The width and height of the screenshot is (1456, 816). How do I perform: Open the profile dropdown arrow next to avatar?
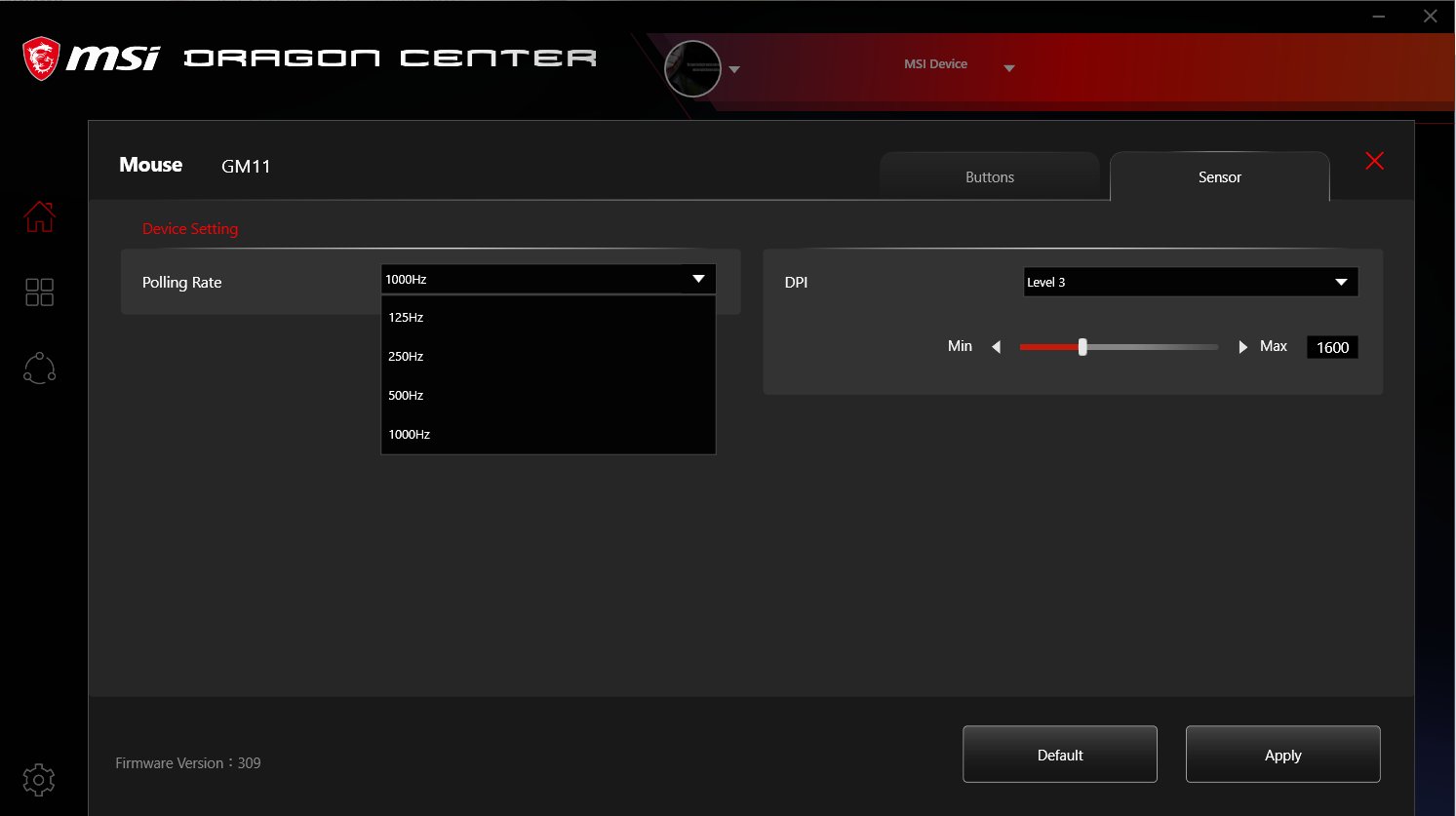pos(734,69)
